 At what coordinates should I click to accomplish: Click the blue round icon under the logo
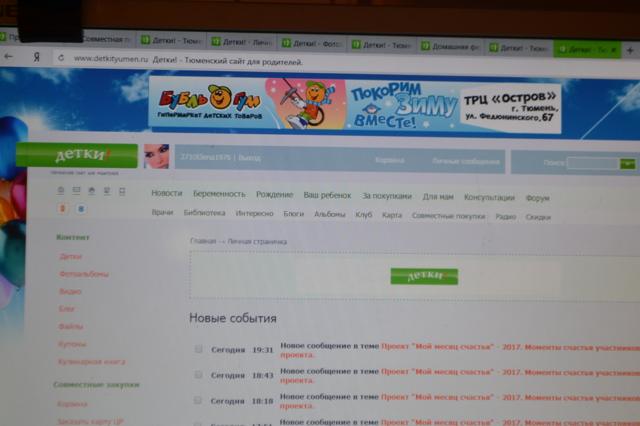[81, 208]
